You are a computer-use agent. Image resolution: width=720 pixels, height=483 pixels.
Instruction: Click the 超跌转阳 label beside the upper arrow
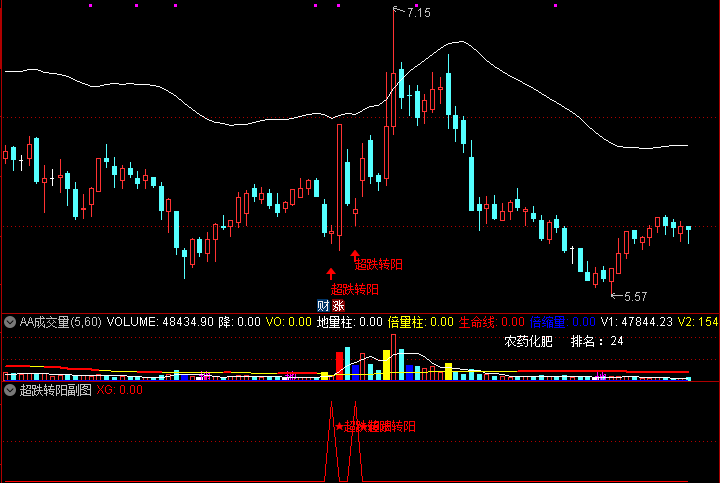click(x=379, y=264)
